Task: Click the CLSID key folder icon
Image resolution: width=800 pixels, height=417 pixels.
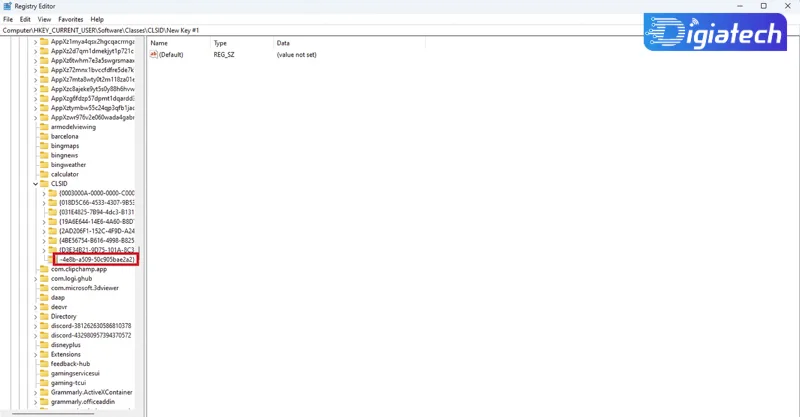Action: tap(44, 184)
